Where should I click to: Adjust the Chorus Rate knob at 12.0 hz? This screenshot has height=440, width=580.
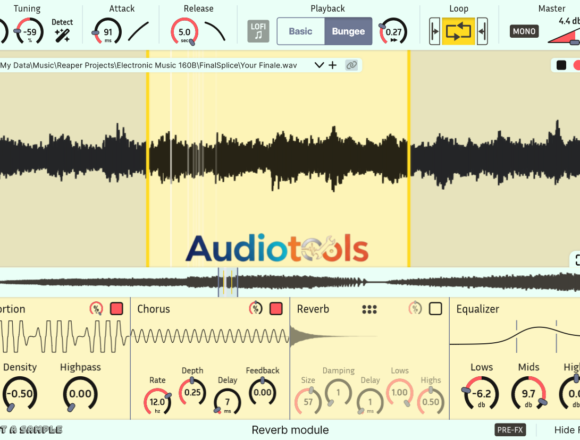(158, 402)
